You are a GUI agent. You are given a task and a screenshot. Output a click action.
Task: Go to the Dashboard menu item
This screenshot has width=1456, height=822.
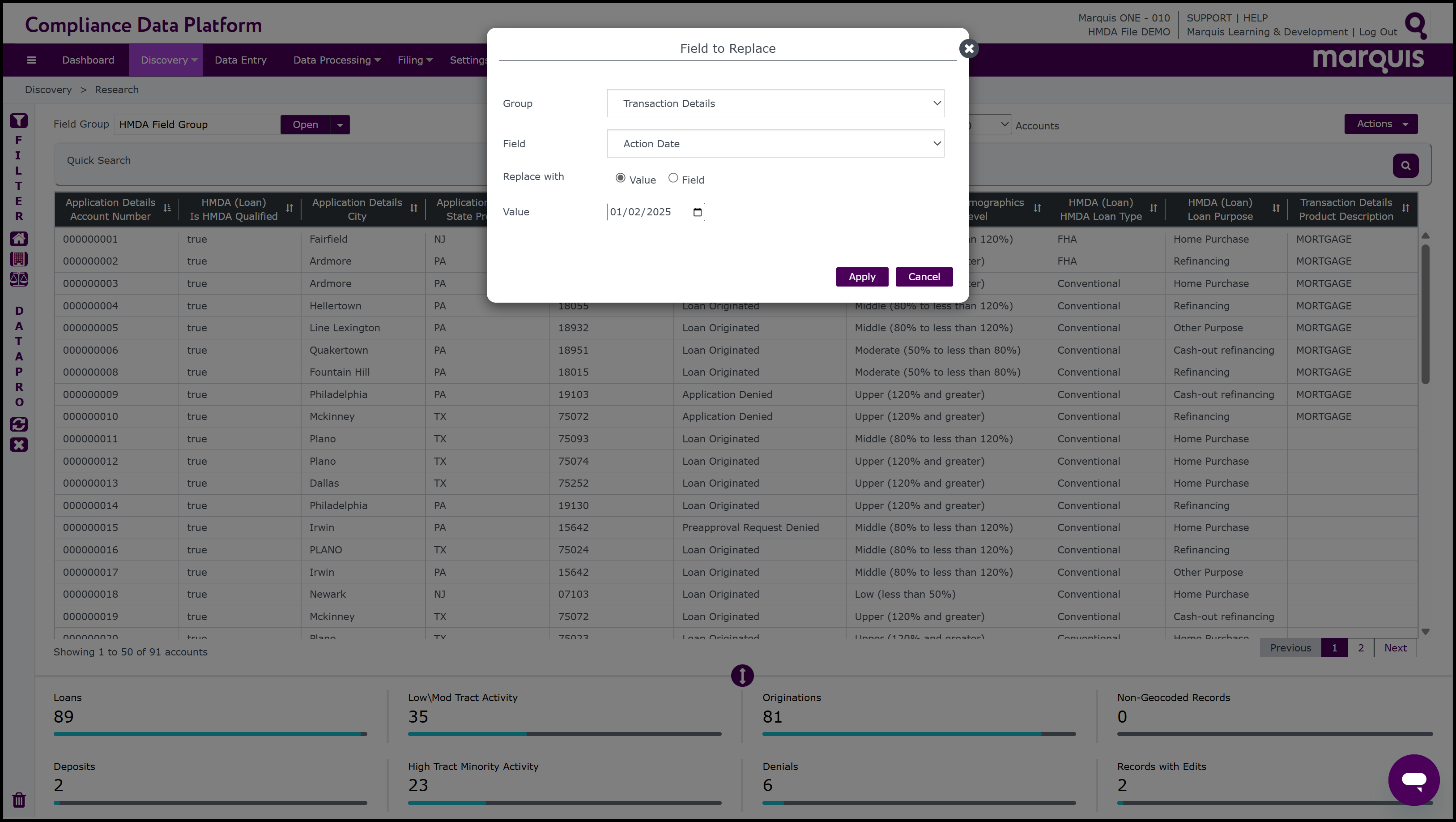point(88,60)
